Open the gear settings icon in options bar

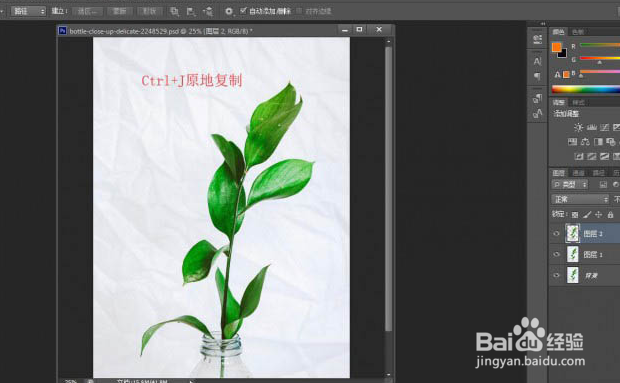[229, 11]
